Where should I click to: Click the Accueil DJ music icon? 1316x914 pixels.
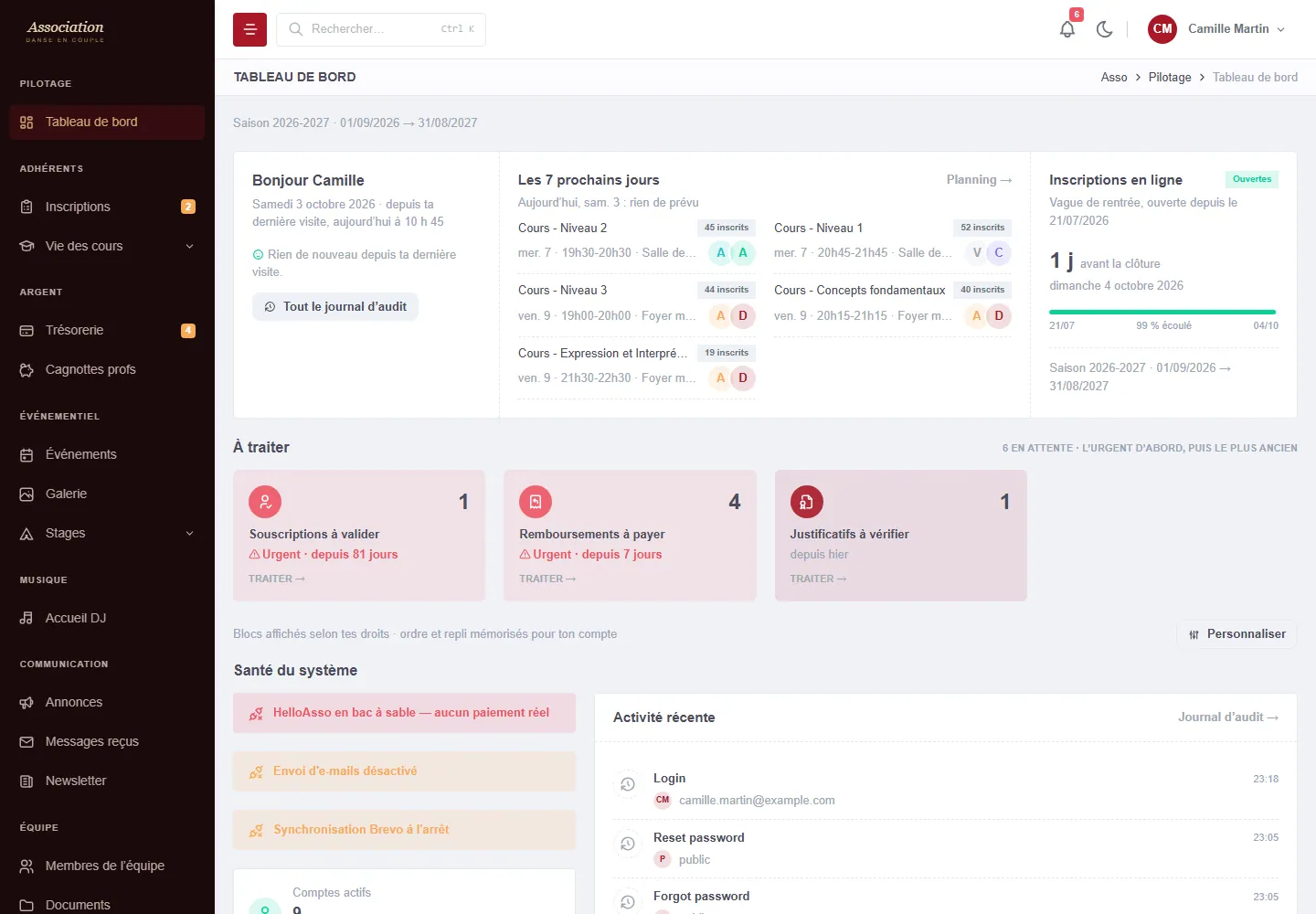tap(27, 619)
